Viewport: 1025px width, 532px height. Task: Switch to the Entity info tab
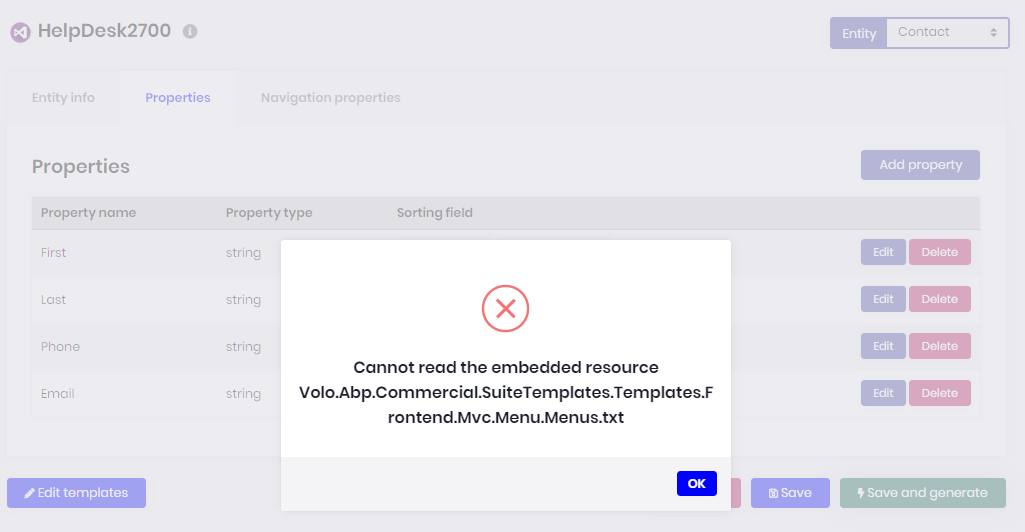pos(63,98)
